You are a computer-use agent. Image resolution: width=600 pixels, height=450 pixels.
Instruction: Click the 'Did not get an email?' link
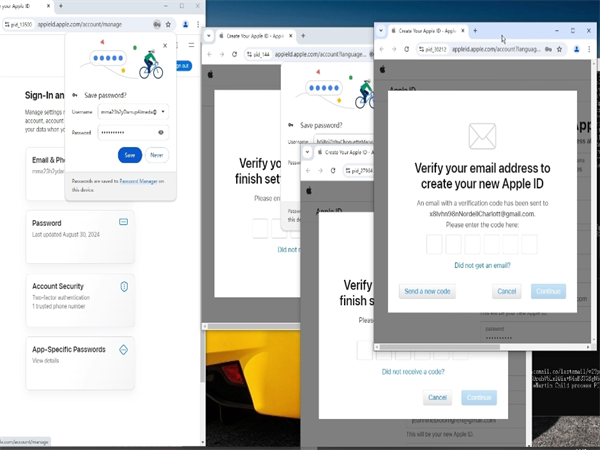pos(482,265)
